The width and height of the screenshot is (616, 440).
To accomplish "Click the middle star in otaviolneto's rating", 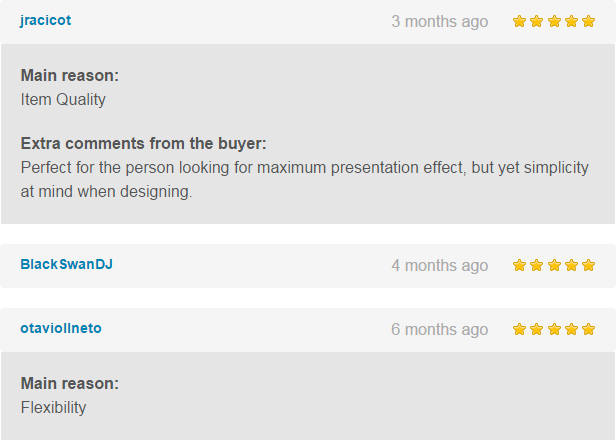I will click(554, 329).
